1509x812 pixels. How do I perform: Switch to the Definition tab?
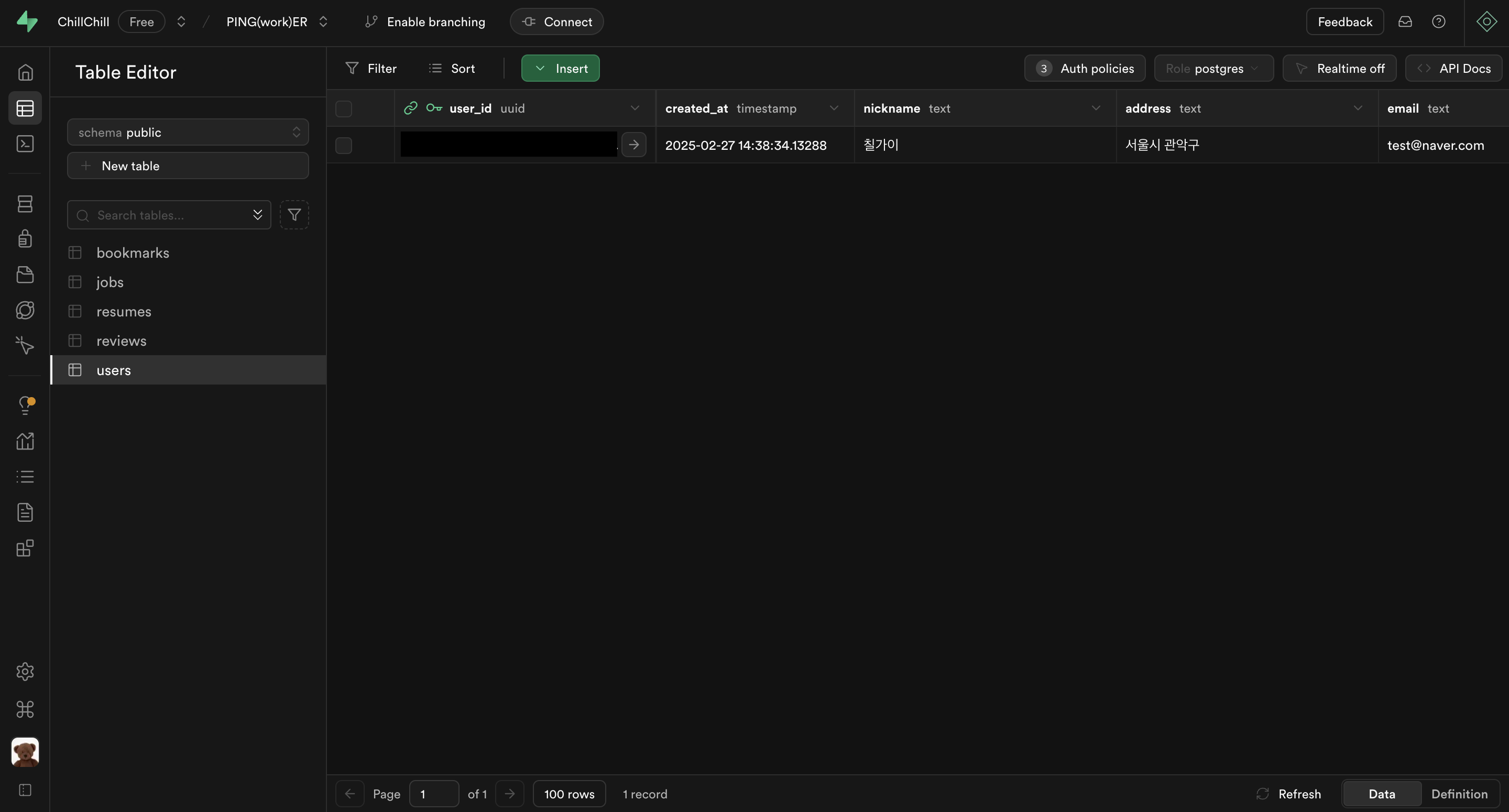[x=1459, y=794]
